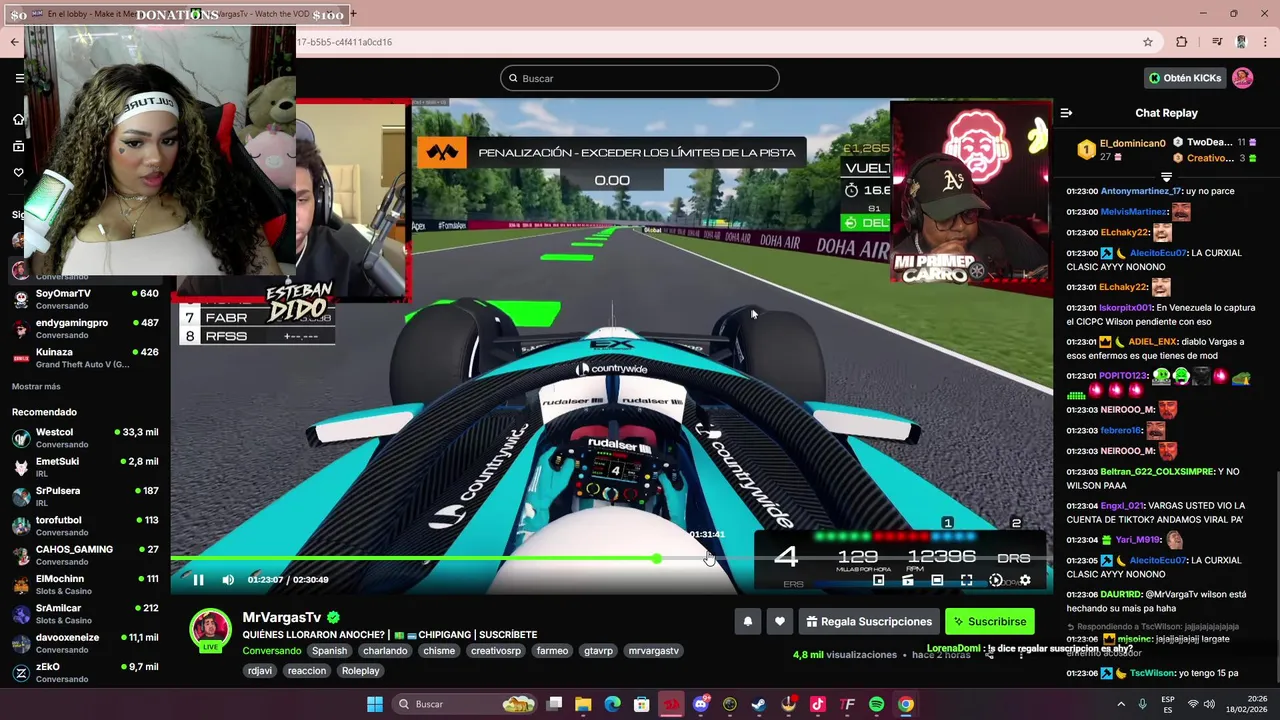Click the green progress bar handle
The image size is (1280, 720).
click(x=657, y=558)
